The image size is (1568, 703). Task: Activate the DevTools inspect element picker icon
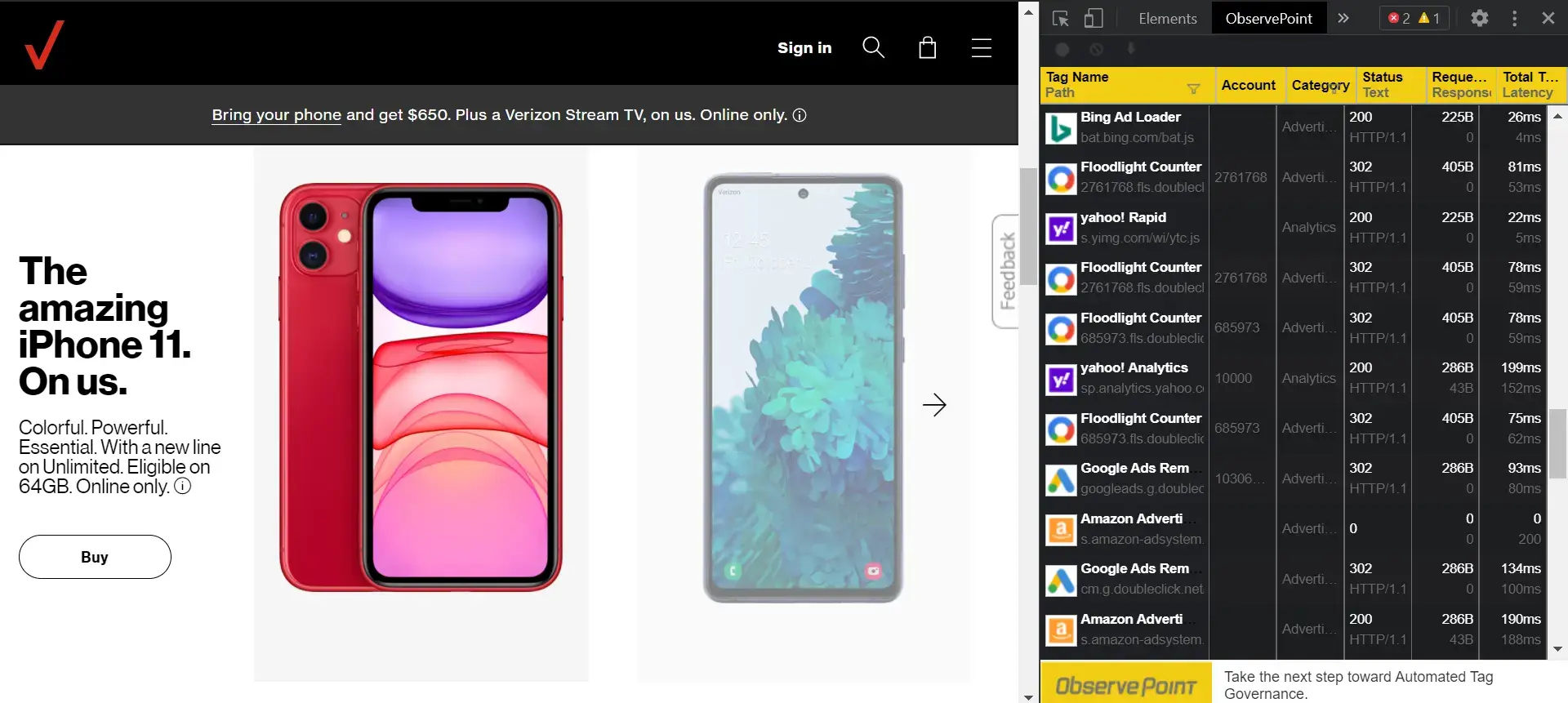[1060, 19]
